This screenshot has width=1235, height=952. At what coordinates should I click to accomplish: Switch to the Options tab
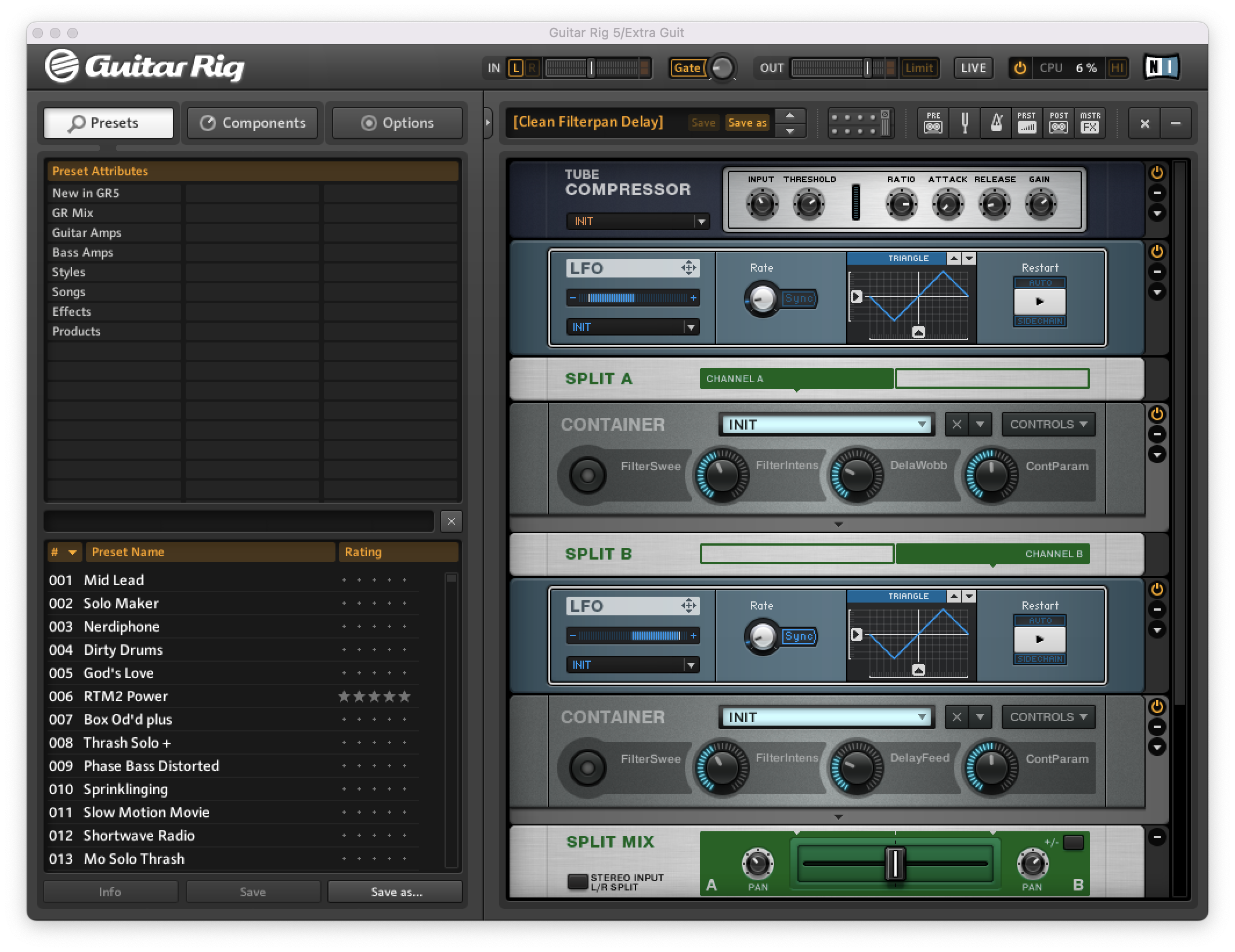coord(397,123)
